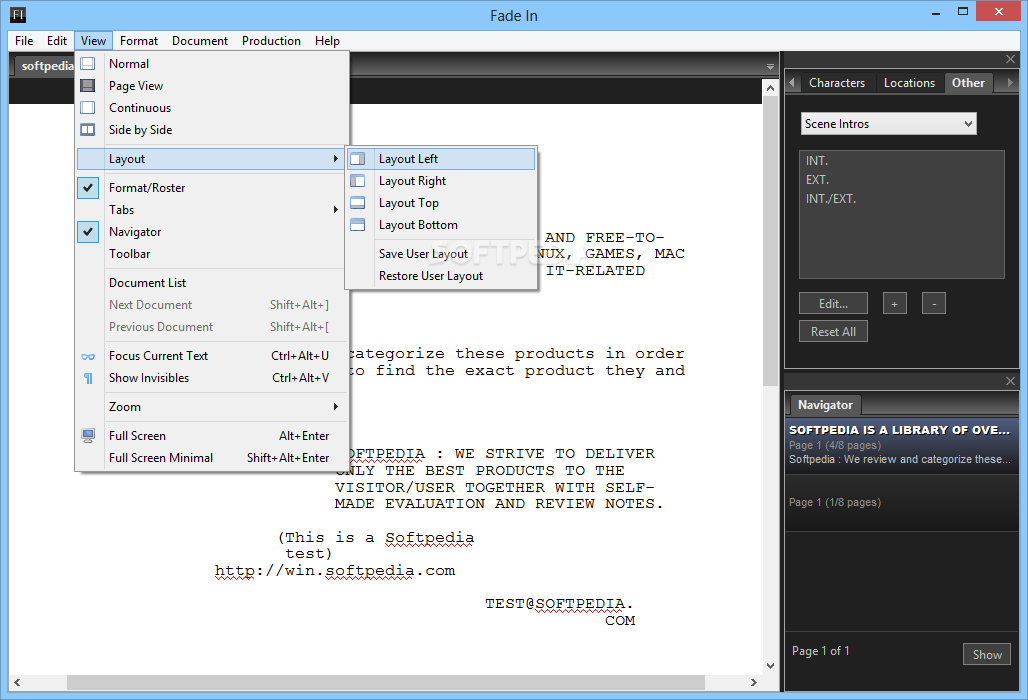Image resolution: width=1028 pixels, height=700 pixels.
Task: Expand the Zoom submenu
Action: pos(211,407)
